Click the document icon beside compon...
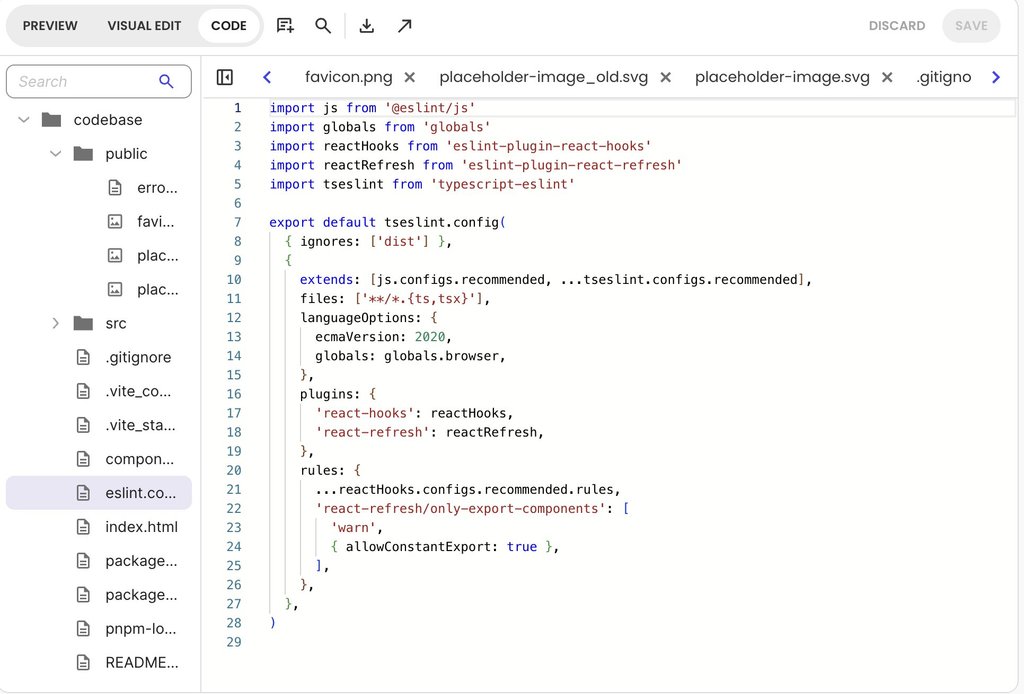Viewport: 1024px width, 694px height. tap(83, 459)
